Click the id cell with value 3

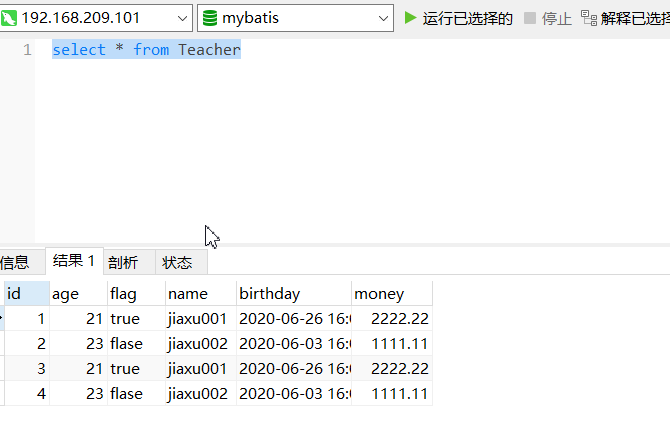click(x=27, y=368)
